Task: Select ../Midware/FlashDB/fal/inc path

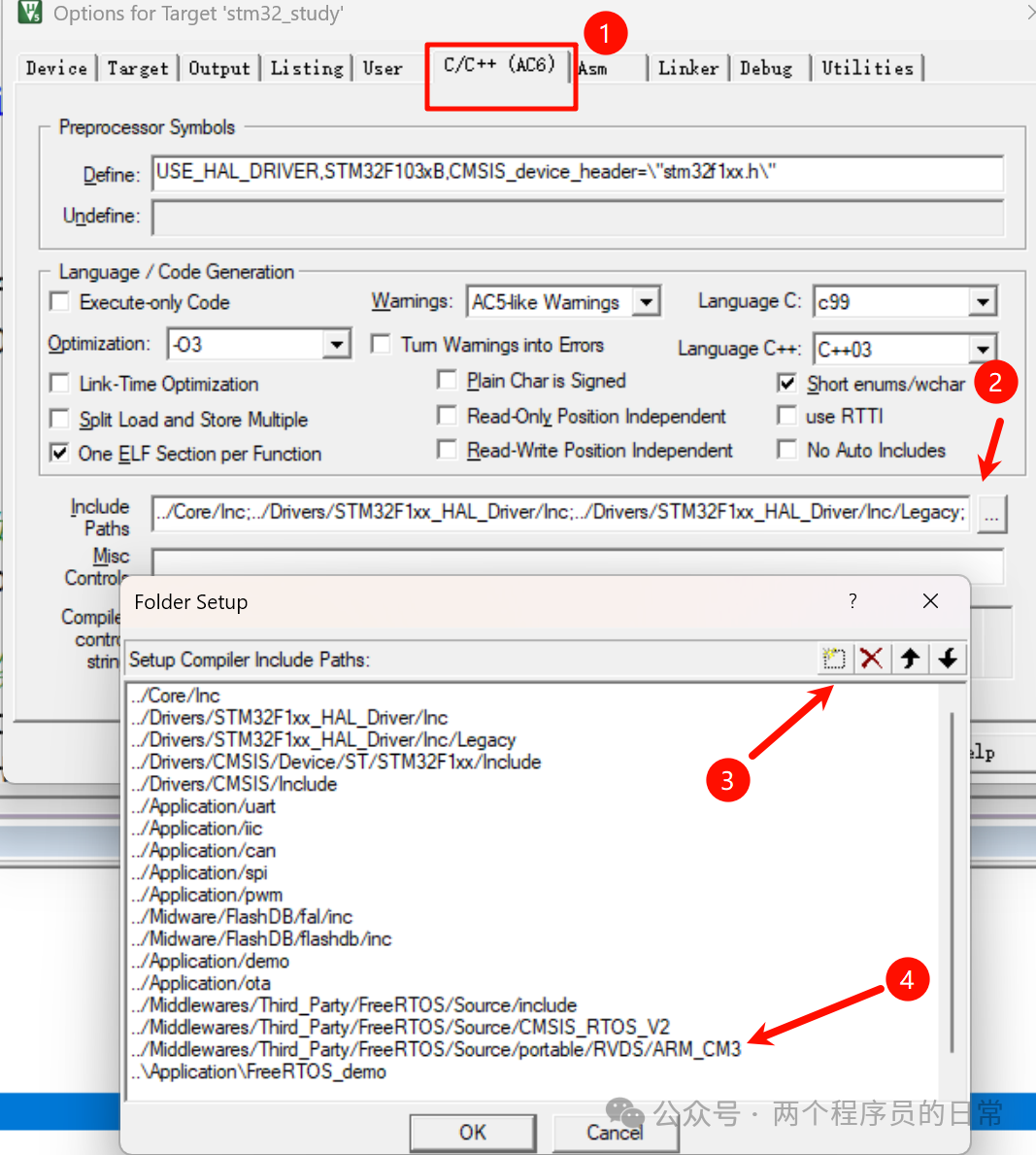Action: pos(242,916)
